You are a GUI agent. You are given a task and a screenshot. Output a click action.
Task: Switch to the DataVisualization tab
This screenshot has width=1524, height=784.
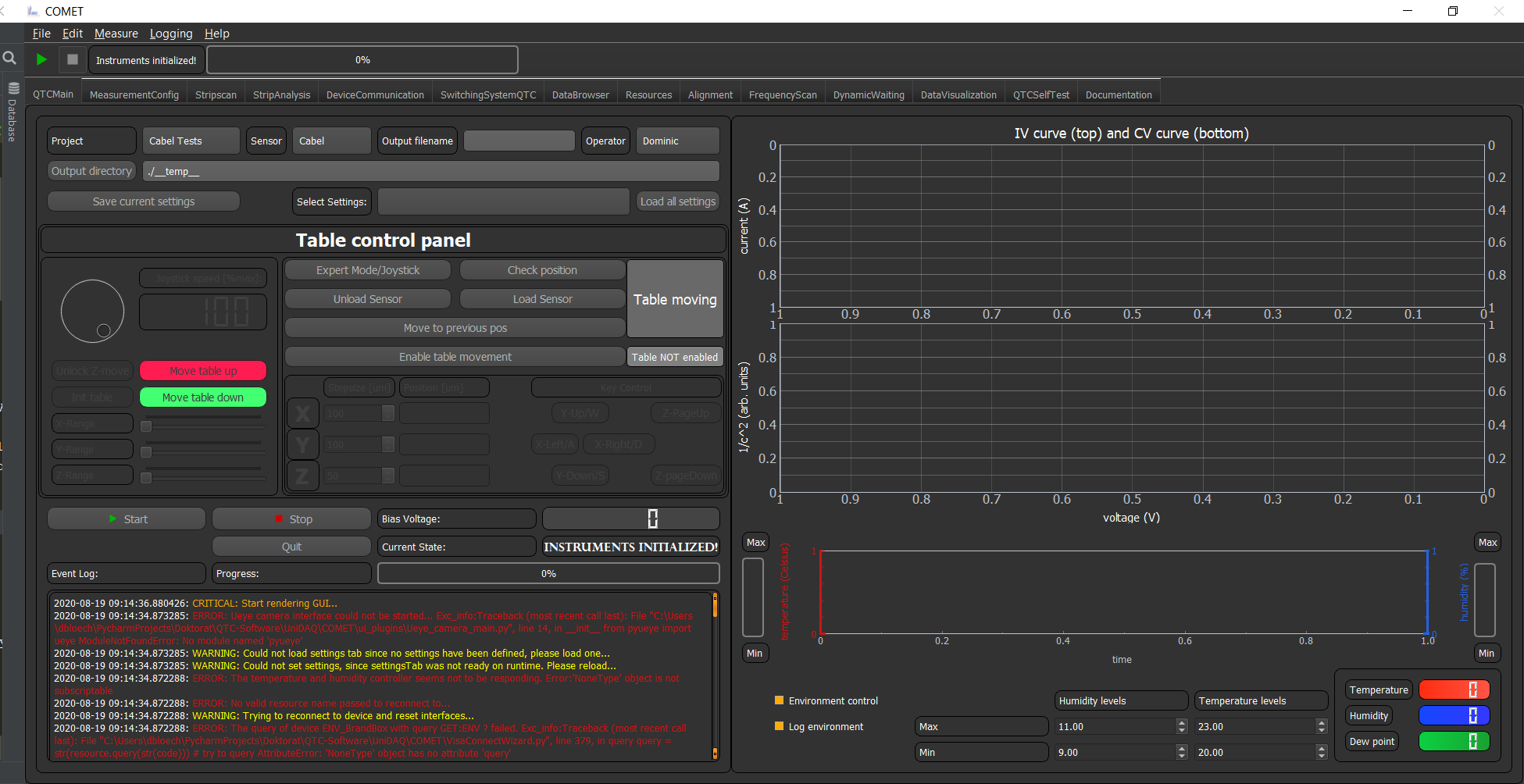pos(958,94)
